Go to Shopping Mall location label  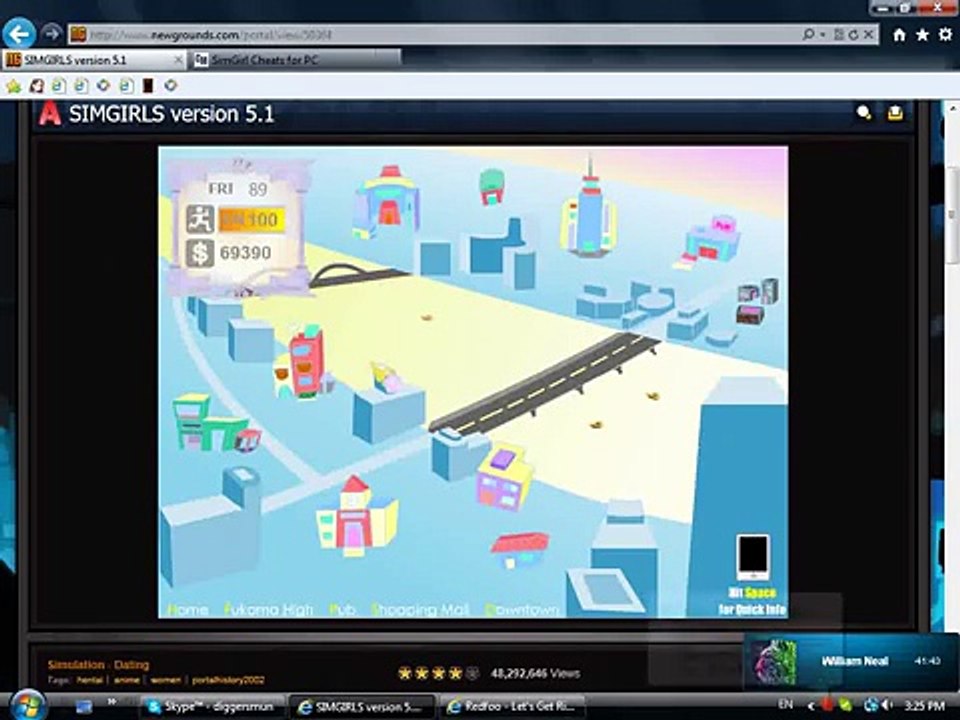point(420,610)
